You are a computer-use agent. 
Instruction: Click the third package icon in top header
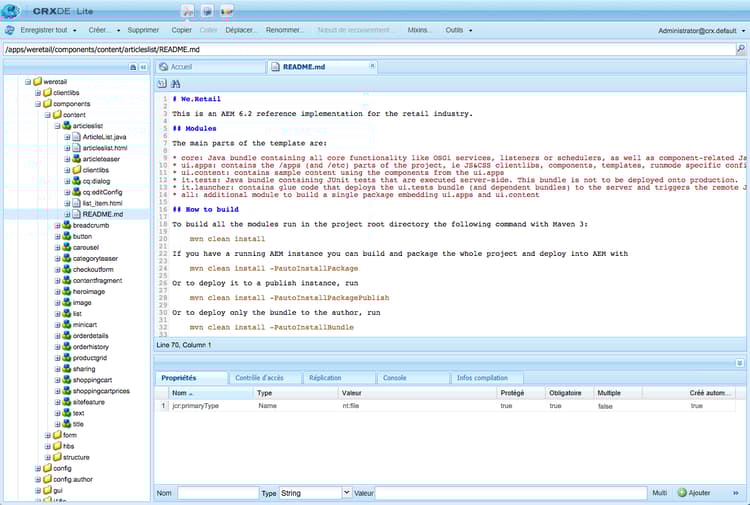(x=226, y=10)
